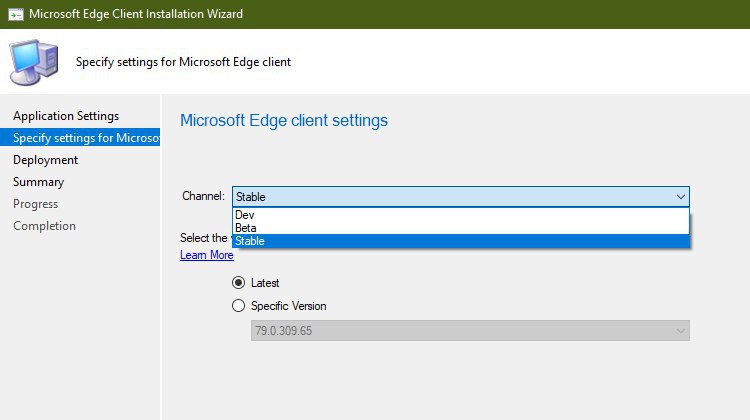Open the 79.0.309.65 version dropdown
This screenshot has width=750, height=420.
click(470, 331)
